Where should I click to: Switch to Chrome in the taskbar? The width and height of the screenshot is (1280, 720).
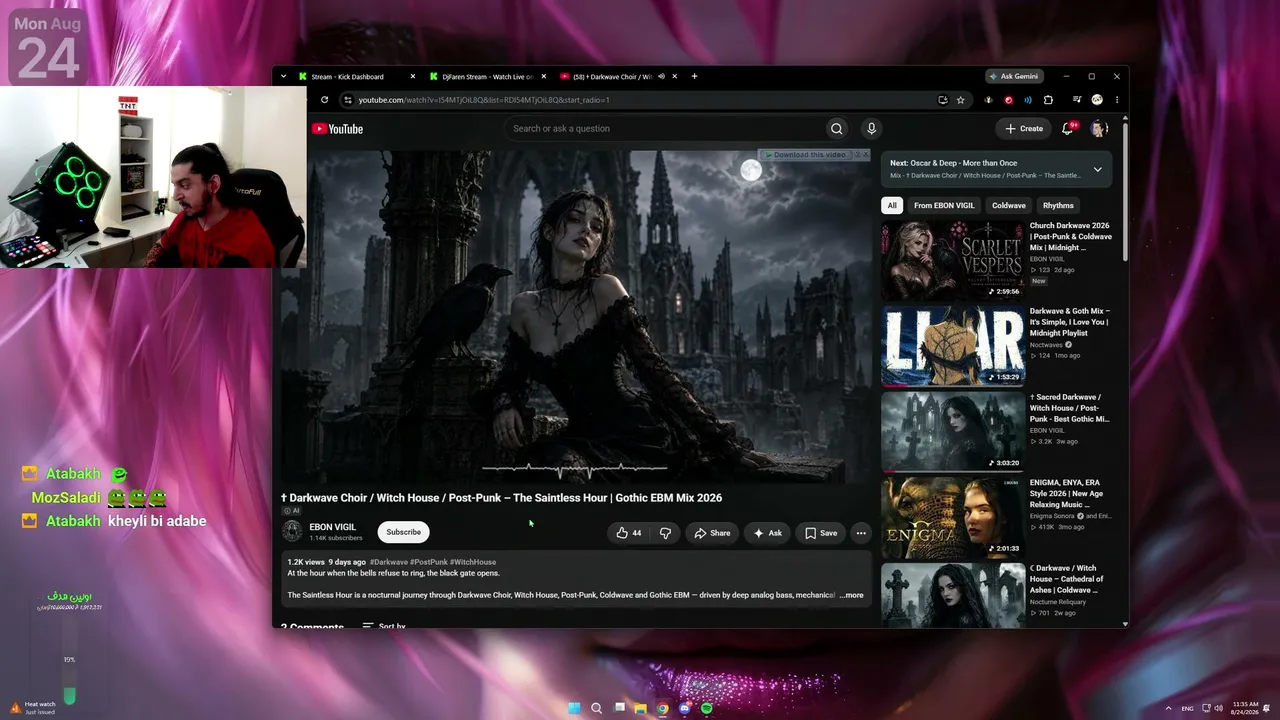[x=662, y=708]
